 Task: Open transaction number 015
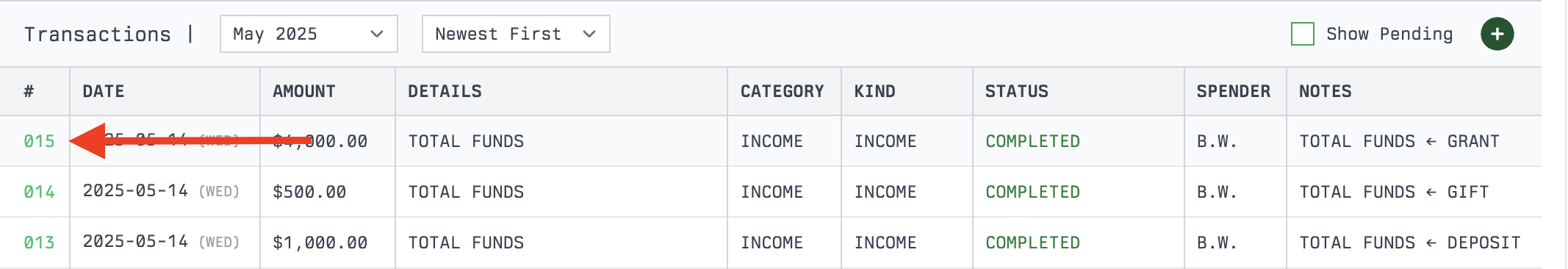pos(40,141)
